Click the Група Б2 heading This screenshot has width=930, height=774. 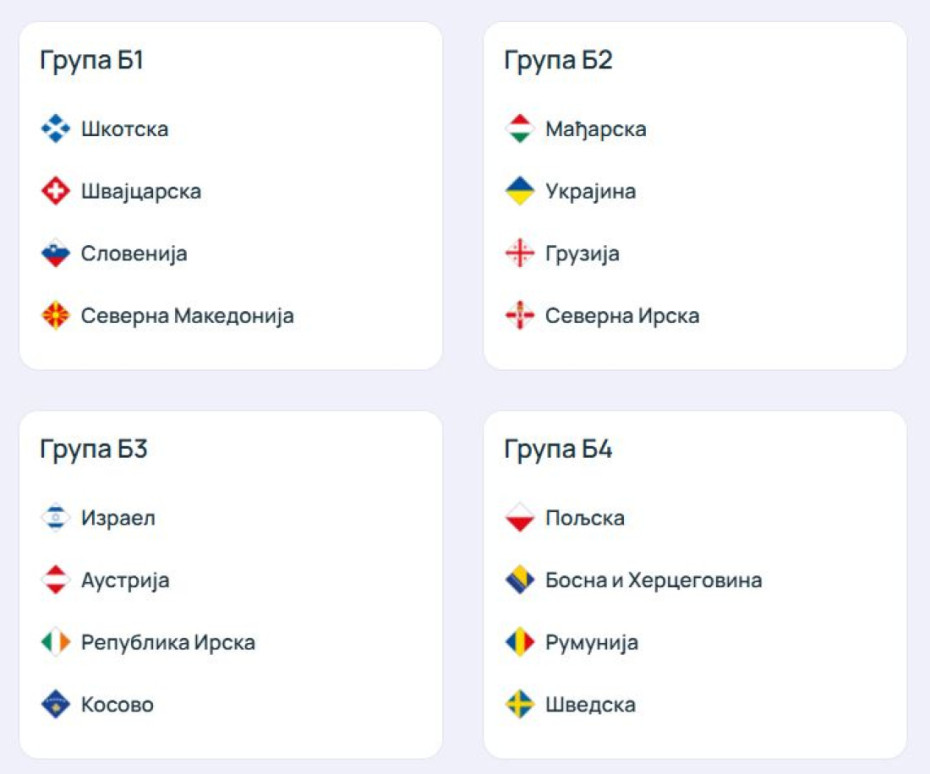point(558,60)
